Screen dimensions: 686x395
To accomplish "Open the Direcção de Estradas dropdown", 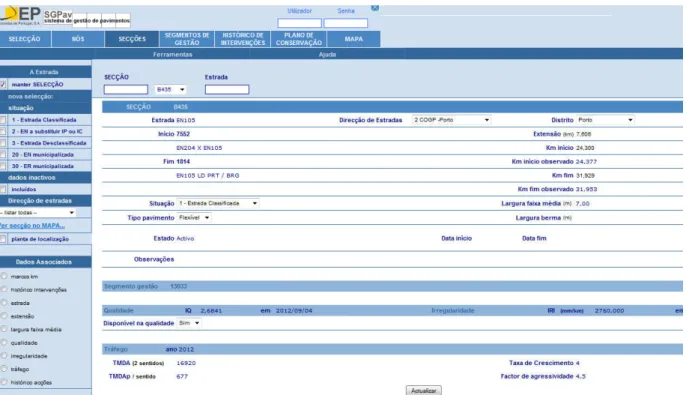I will pyautogui.click(x=451, y=120).
